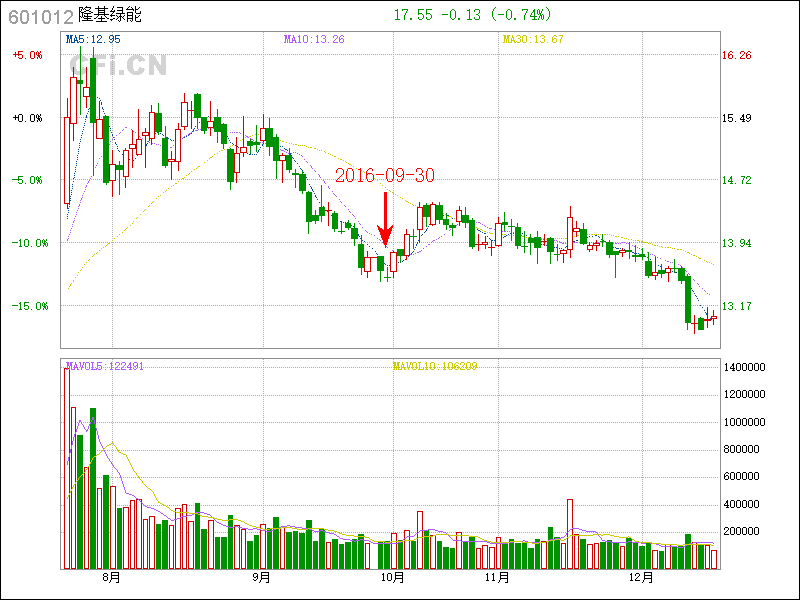Viewport: 800px width, 600px height.
Task: Click the CFi.CN watermark logo
Action: pyautogui.click(x=118, y=65)
